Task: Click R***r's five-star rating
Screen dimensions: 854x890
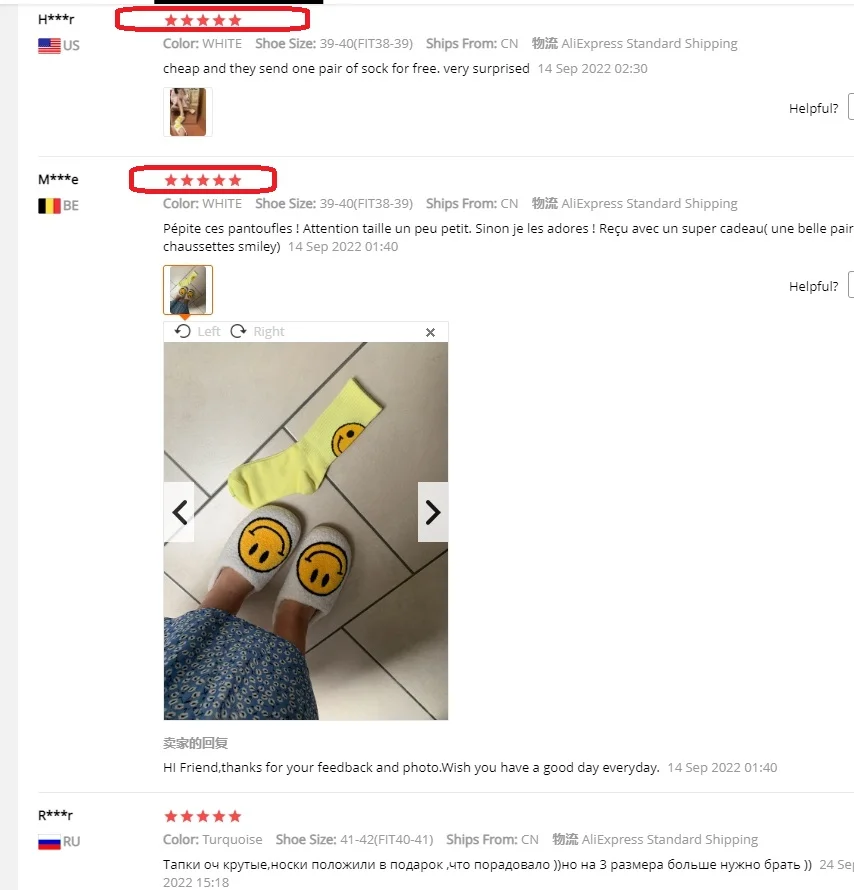Action: (203, 817)
